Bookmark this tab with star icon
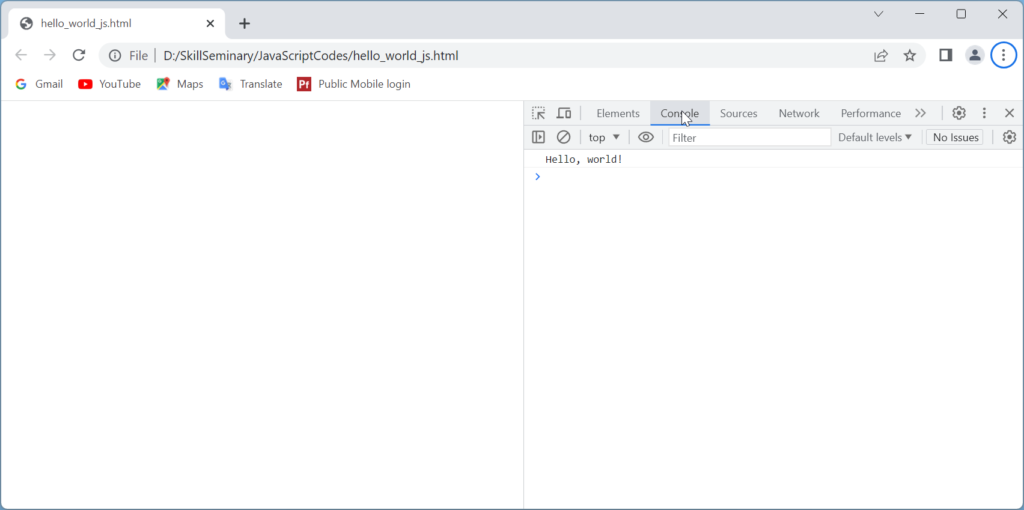Screen dimensions: 1024x510 [x=910, y=56]
